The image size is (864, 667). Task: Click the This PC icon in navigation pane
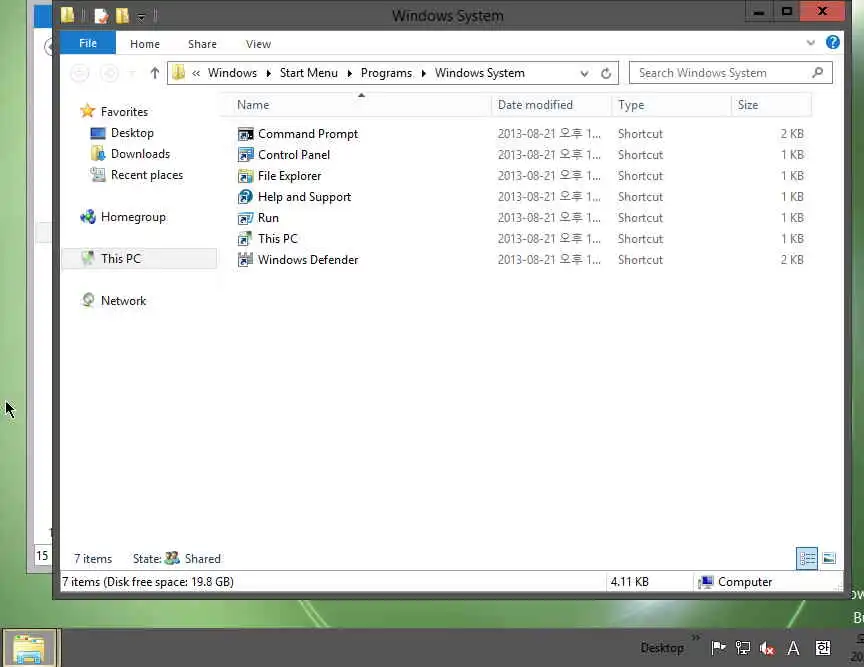tap(88, 258)
